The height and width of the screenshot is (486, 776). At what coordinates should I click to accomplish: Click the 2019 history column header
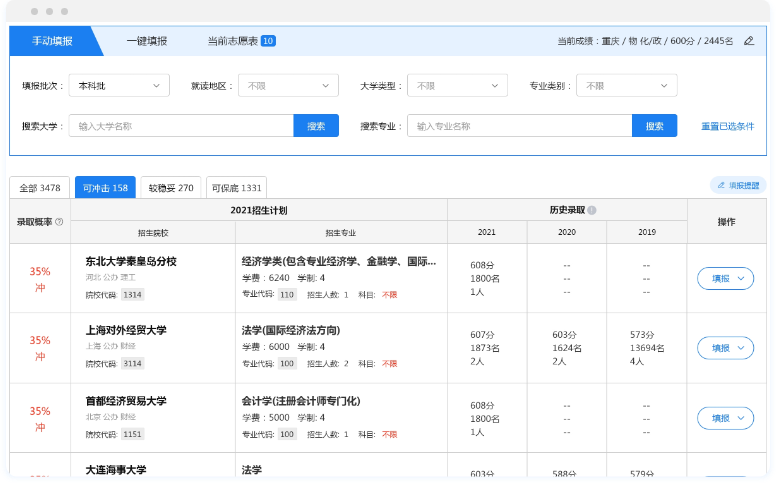click(x=647, y=232)
